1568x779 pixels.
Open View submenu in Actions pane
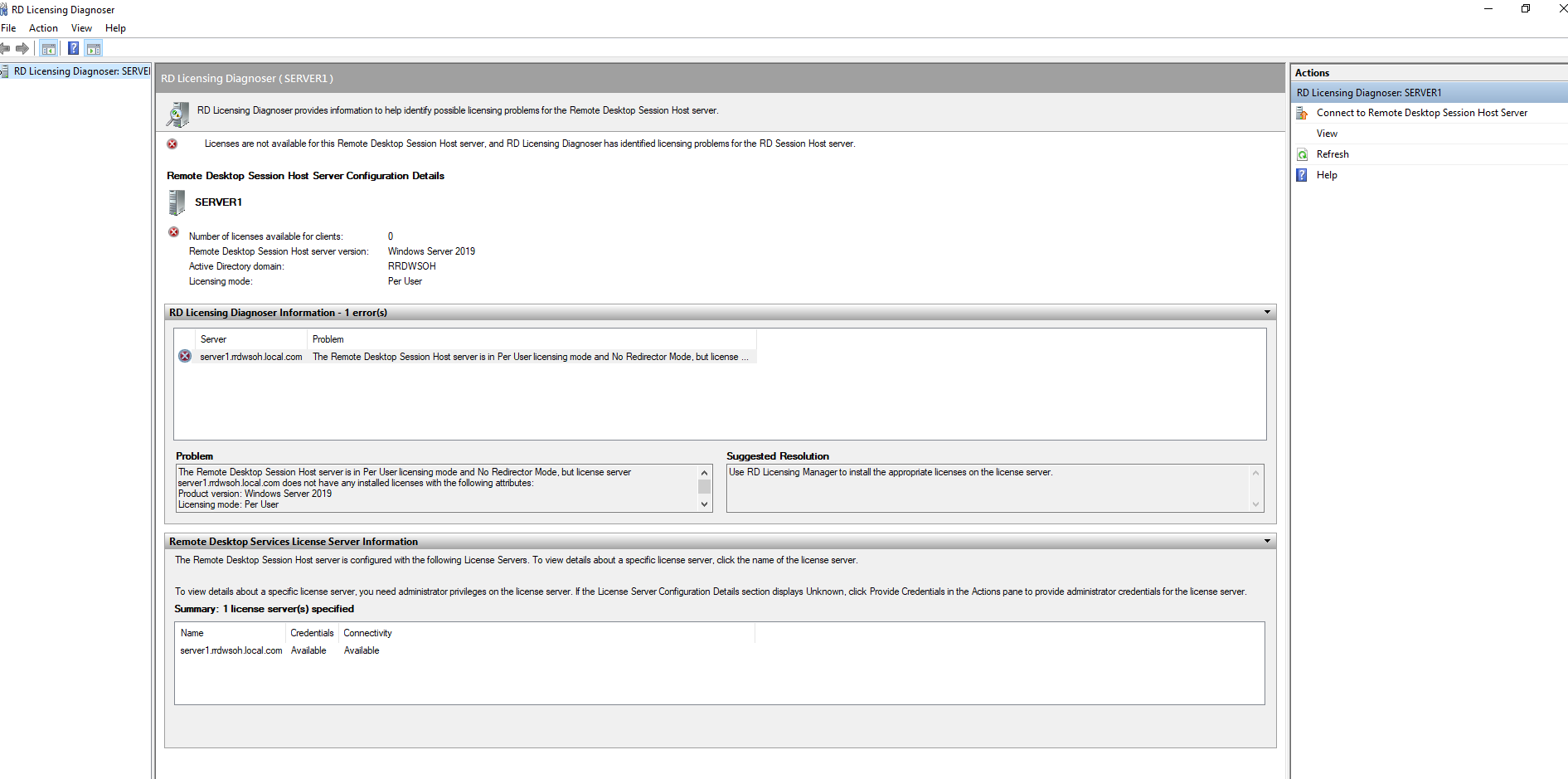[x=1327, y=134]
